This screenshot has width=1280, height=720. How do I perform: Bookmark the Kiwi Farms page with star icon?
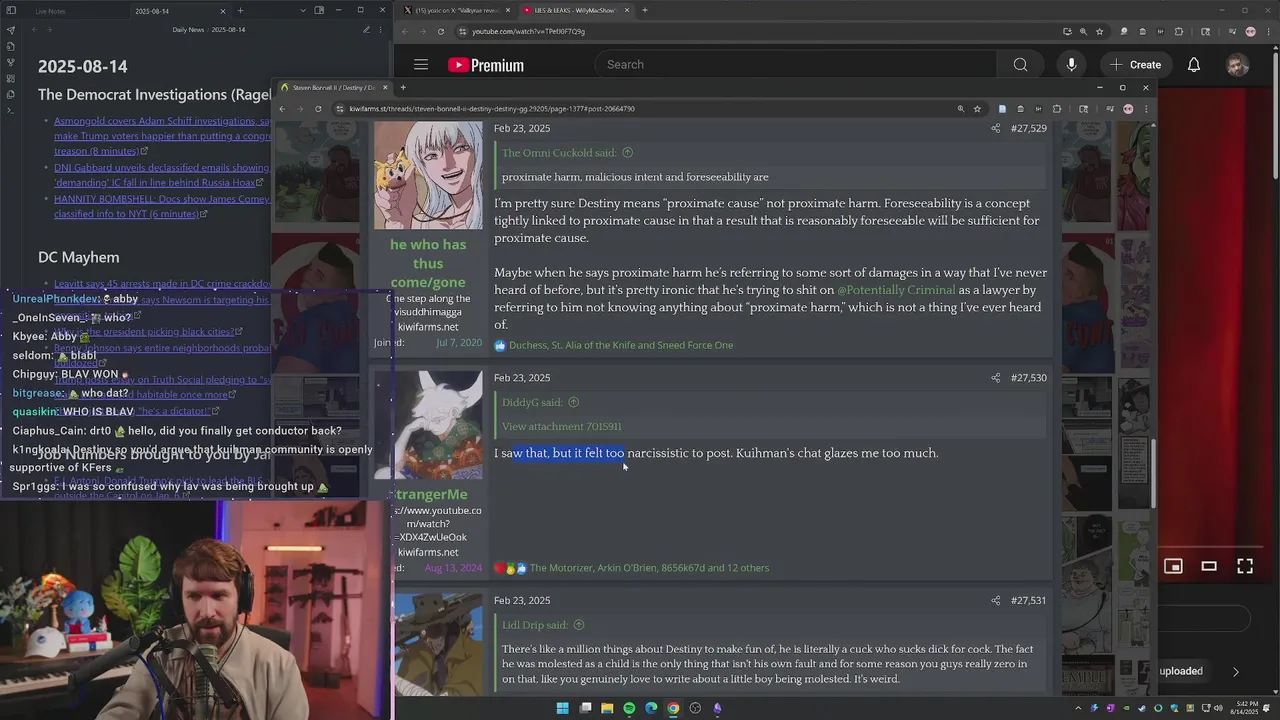(977, 108)
